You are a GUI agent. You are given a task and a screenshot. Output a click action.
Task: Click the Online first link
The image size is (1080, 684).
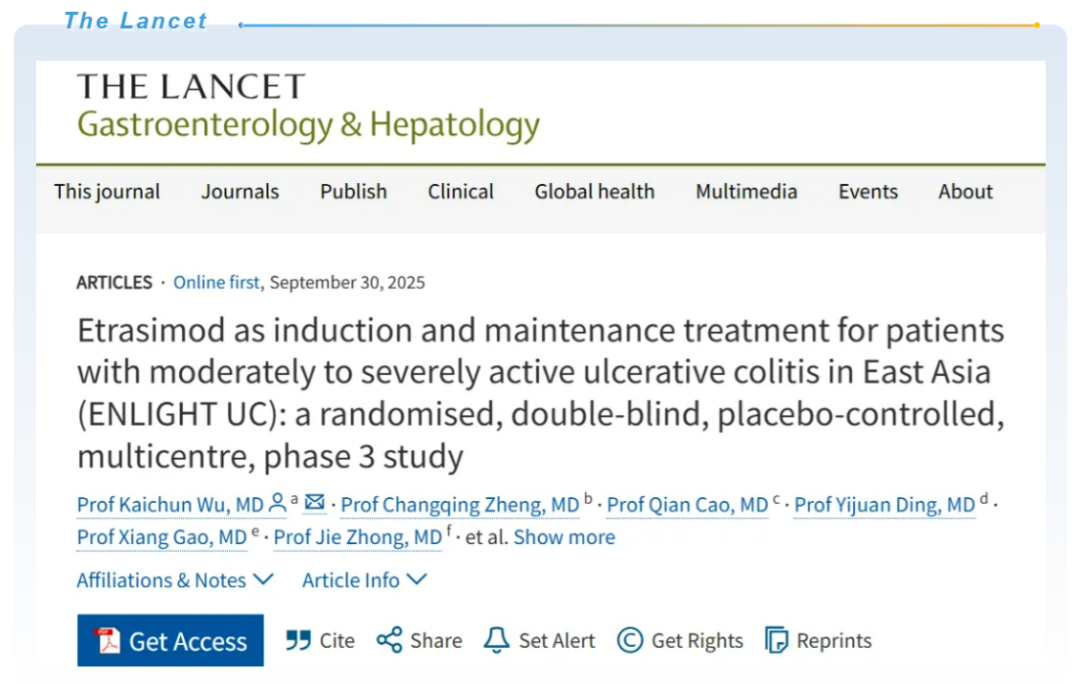pos(216,282)
